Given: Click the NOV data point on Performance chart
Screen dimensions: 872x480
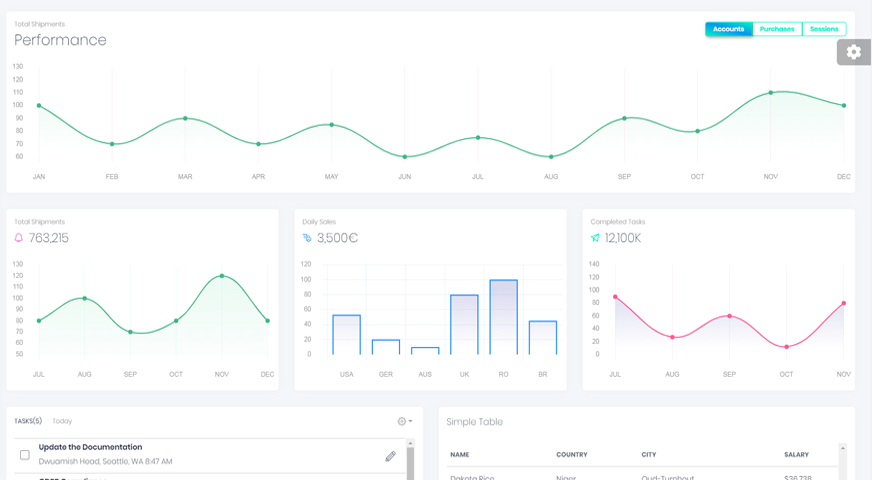Looking at the screenshot, I should click(x=771, y=93).
